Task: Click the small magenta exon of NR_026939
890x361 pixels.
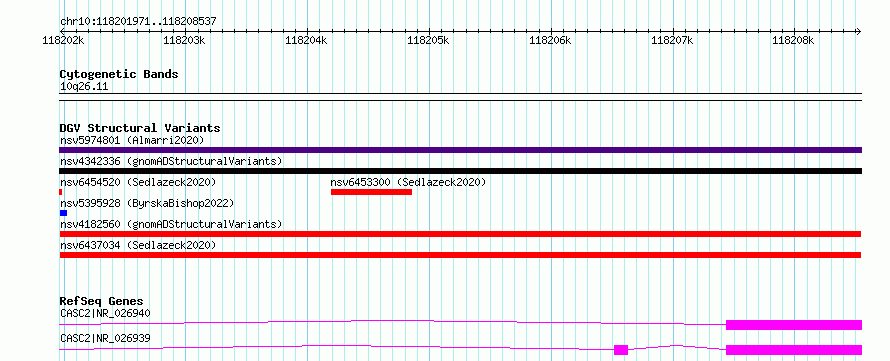Action: pyautogui.click(x=621, y=350)
